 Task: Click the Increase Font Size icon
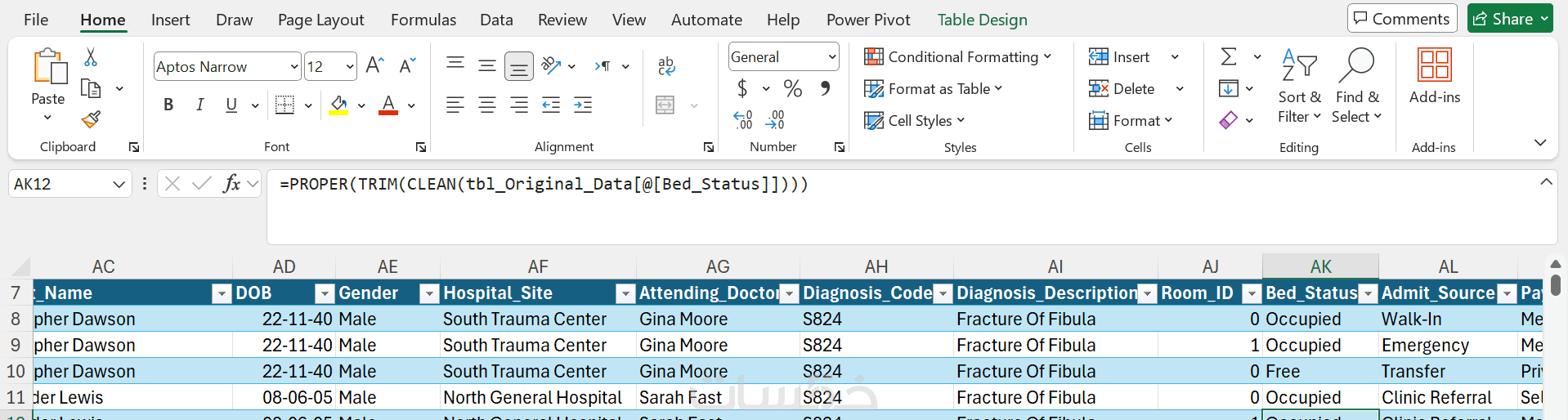(x=374, y=66)
